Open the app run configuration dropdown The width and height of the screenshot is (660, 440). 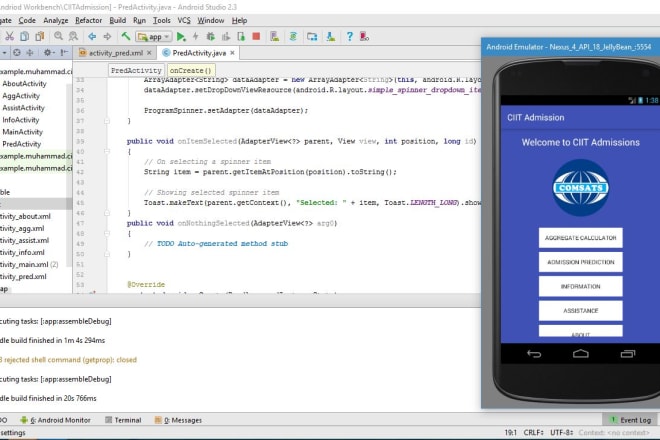[x=154, y=37]
